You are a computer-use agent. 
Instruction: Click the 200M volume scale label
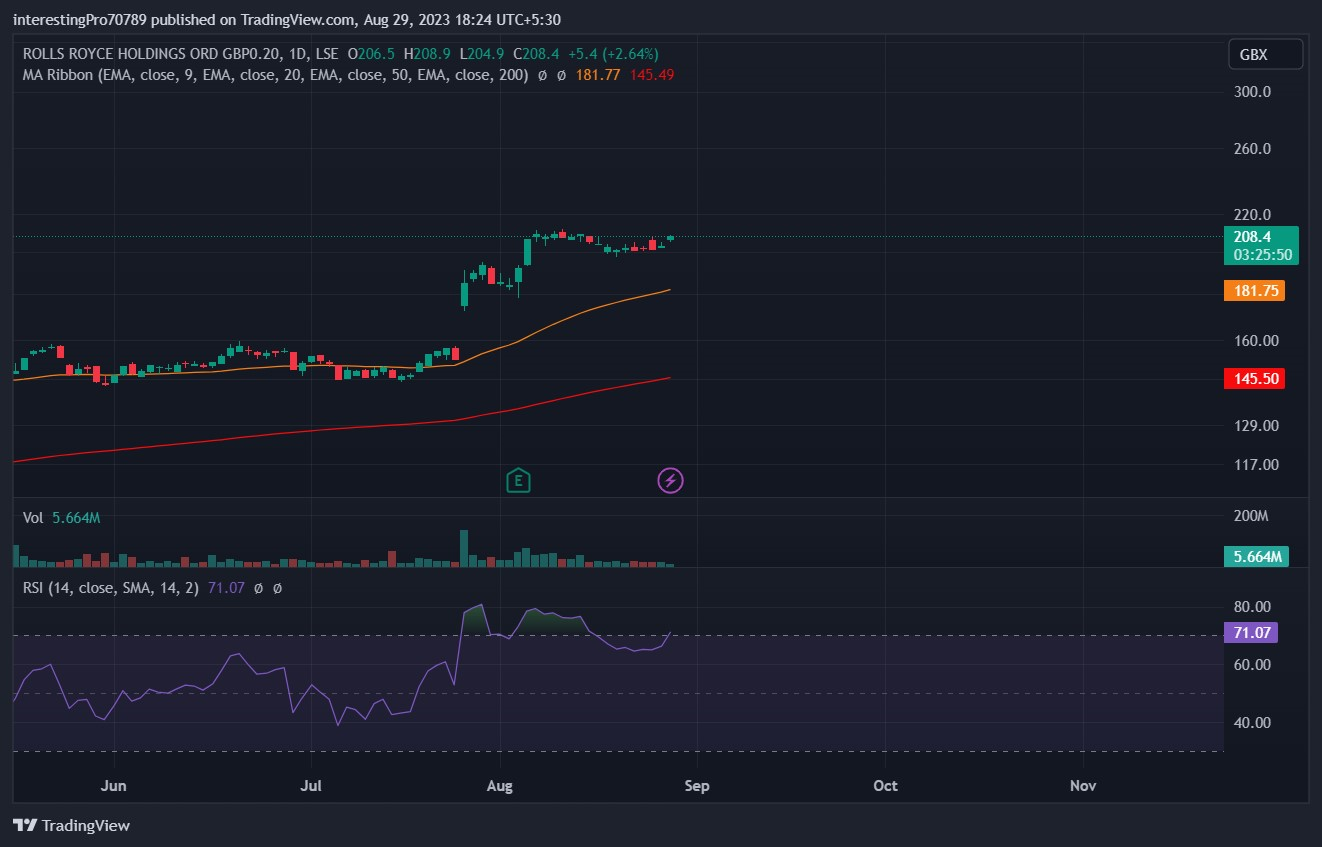pos(1251,517)
